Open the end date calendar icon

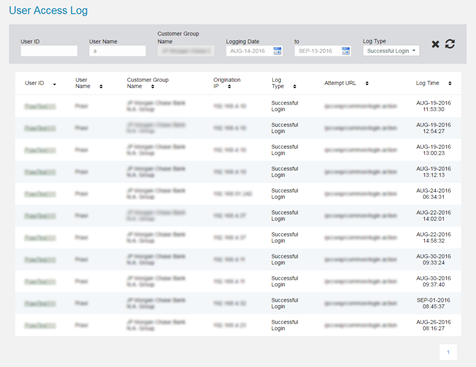click(x=346, y=51)
